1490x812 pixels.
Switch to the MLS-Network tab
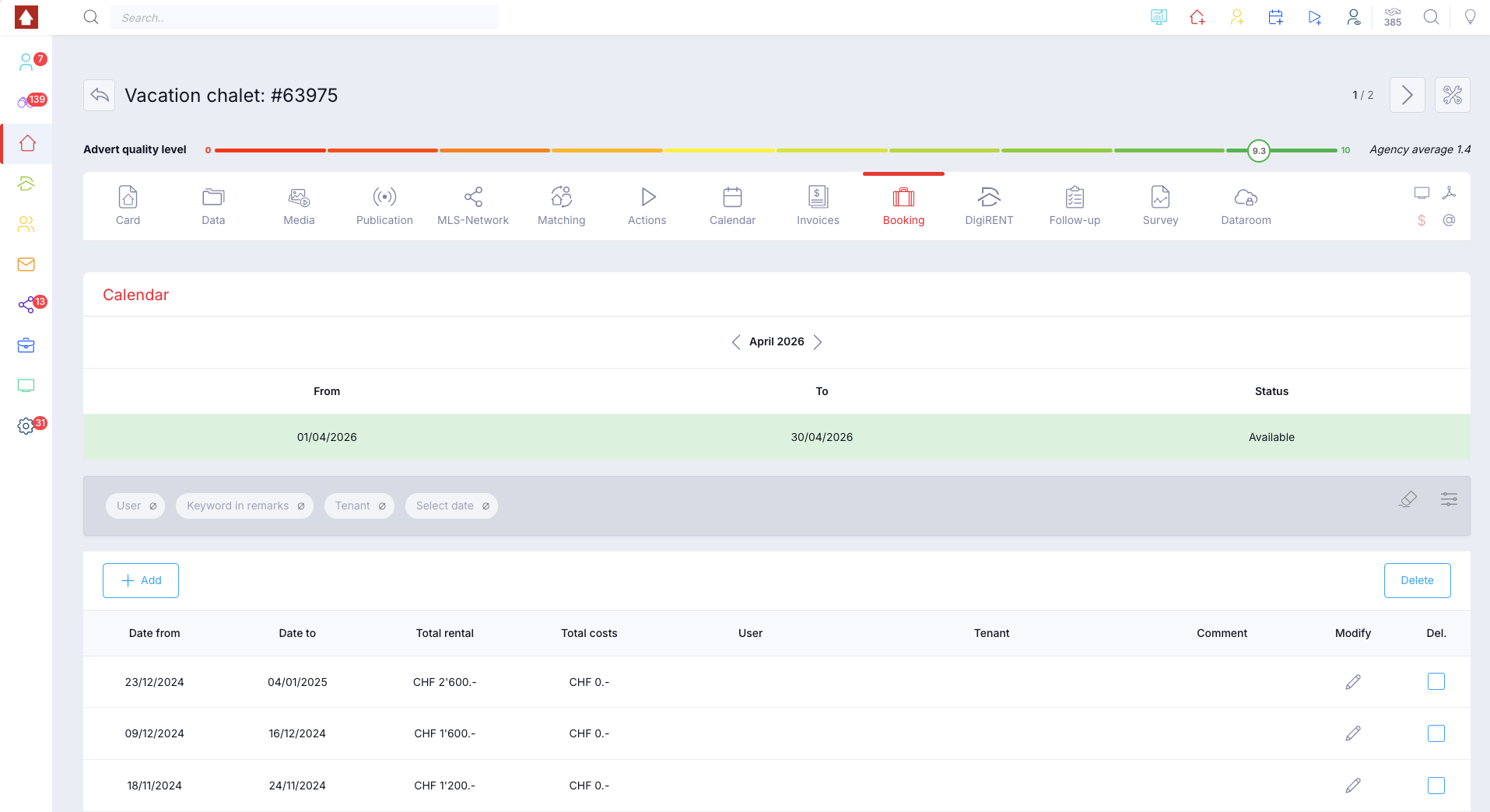[x=473, y=206]
